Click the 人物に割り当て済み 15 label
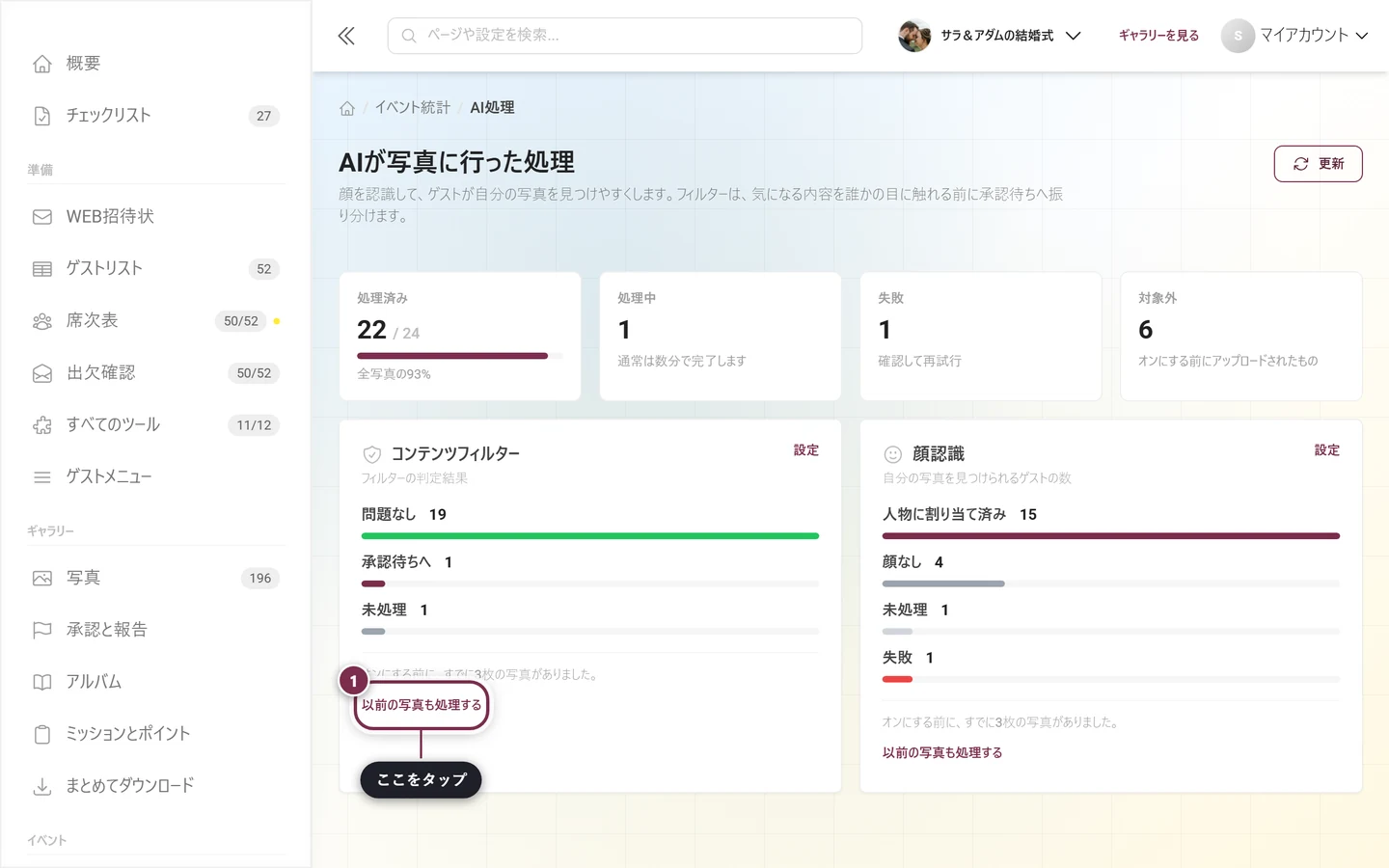This screenshot has height=868, width=1389. tap(960, 515)
